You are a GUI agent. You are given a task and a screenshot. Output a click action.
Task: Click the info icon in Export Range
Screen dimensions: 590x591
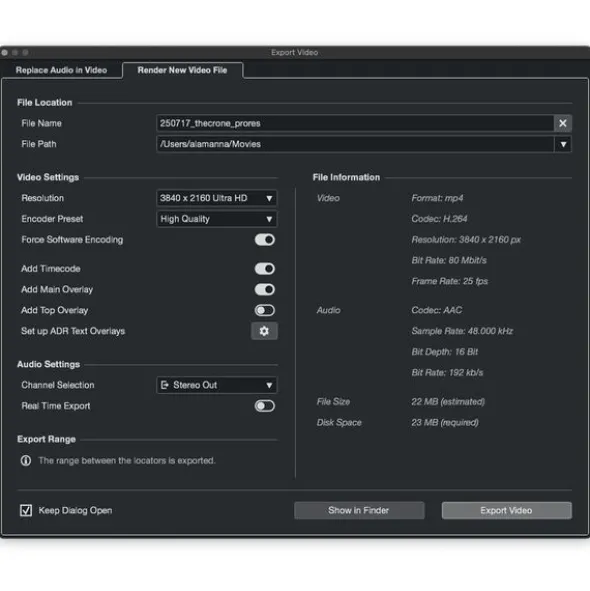click(26, 461)
